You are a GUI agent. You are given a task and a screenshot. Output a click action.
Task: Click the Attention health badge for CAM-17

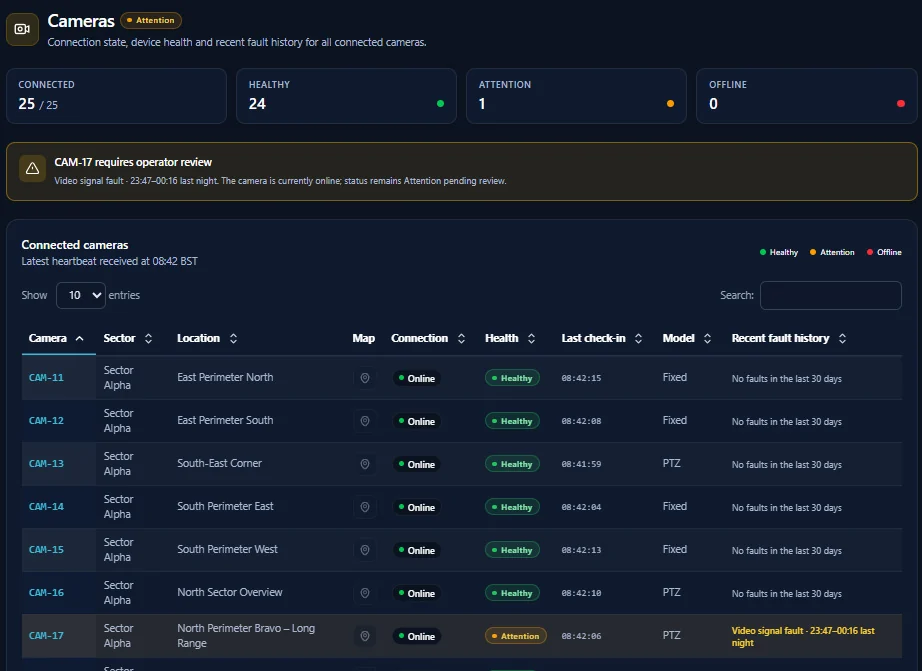pos(516,636)
